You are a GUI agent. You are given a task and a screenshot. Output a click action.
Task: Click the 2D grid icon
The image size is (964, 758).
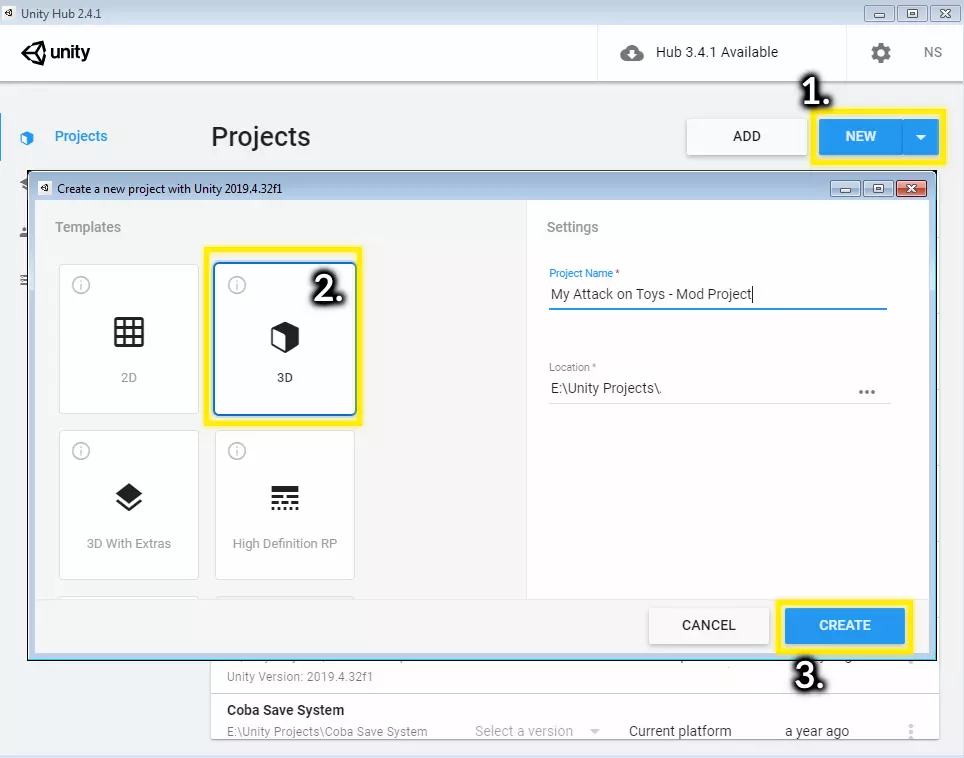[128, 333]
